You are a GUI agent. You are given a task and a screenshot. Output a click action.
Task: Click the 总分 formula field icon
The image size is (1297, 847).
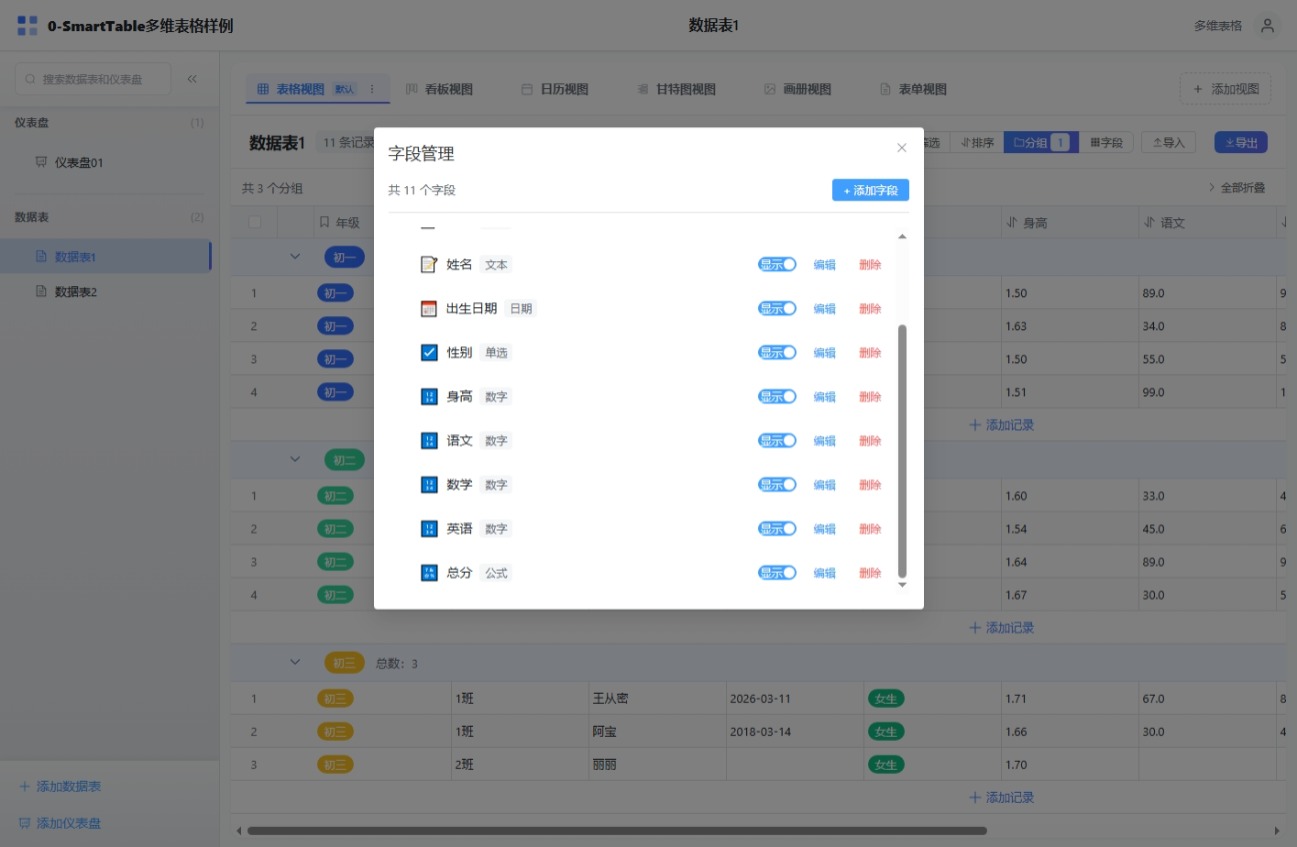(x=429, y=573)
